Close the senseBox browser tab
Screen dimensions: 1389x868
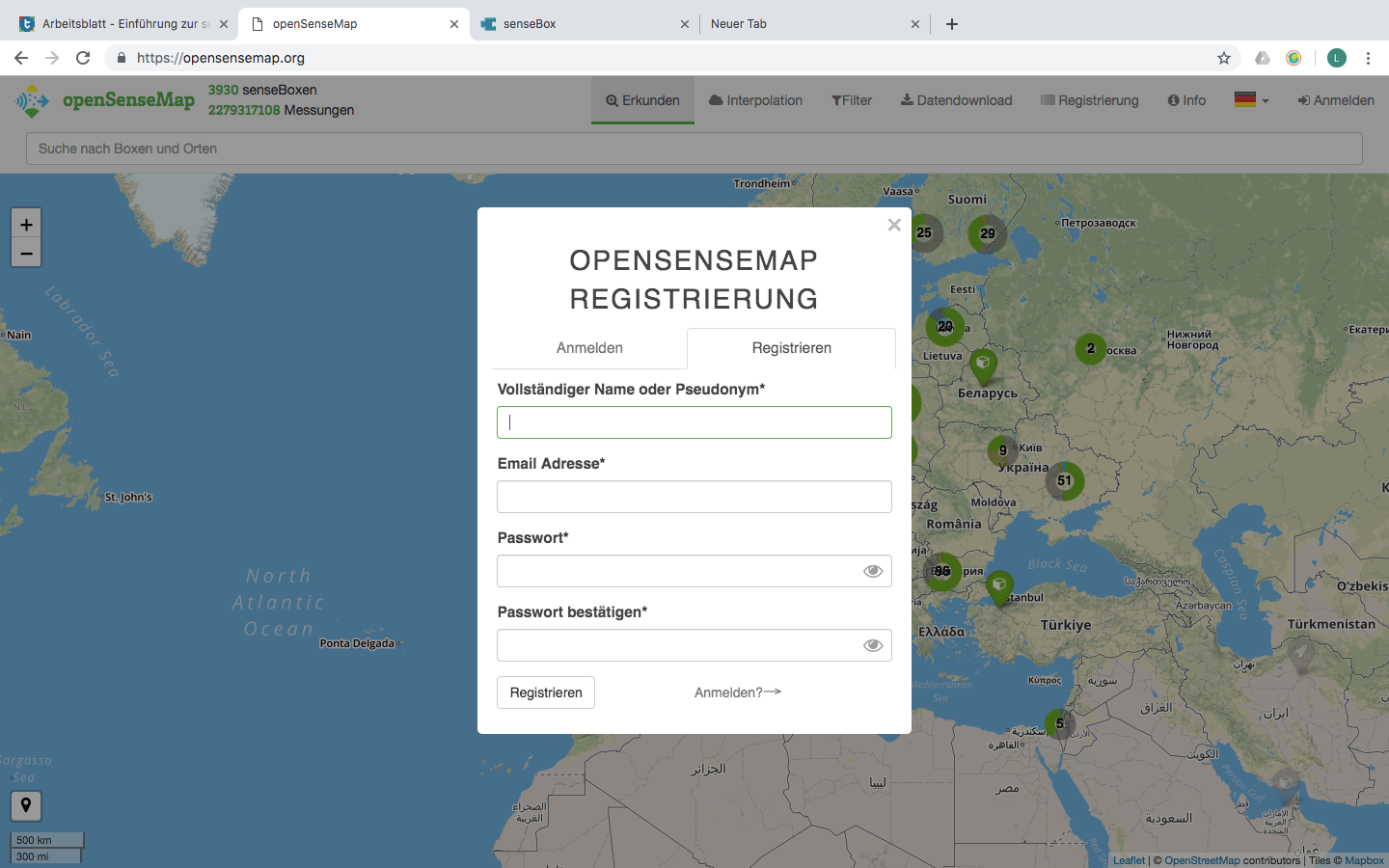pyautogui.click(x=685, y=24)
